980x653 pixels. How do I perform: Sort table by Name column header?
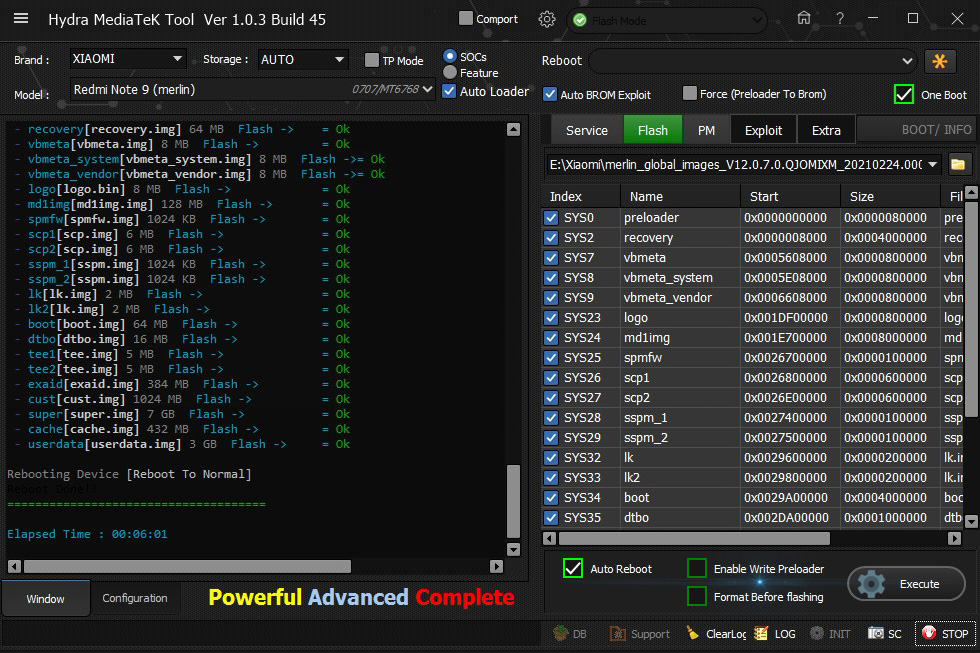click(x=681, y=196)
